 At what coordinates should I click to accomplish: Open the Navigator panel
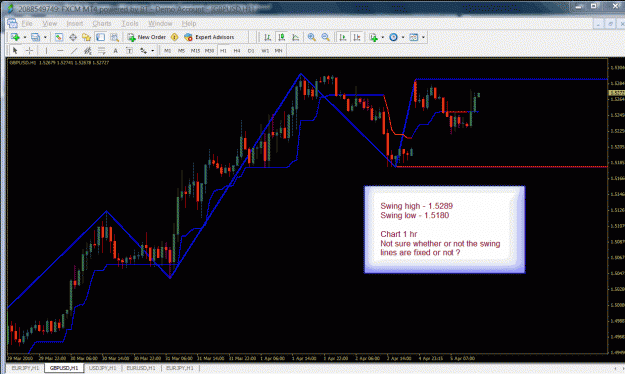[x=86, y=37]
